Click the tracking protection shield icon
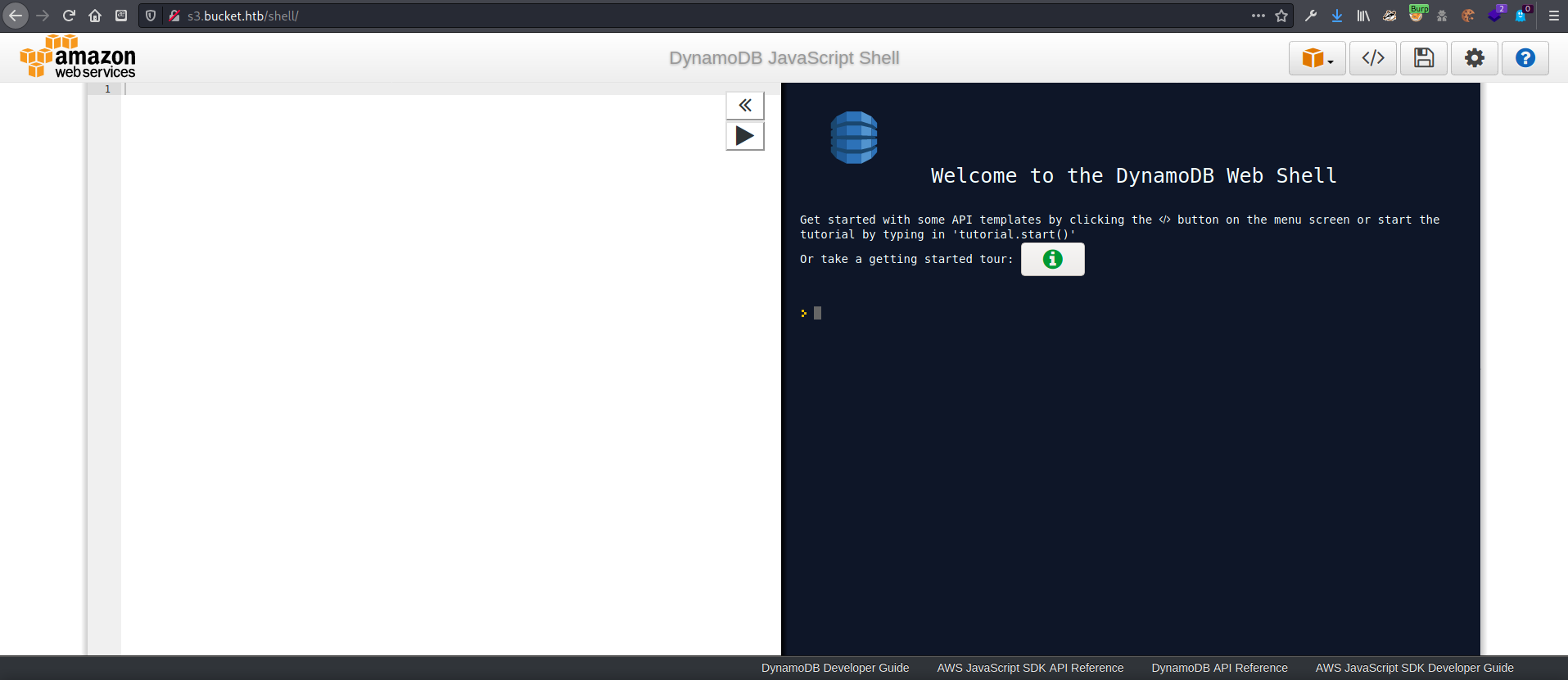Image resolution: width=1568 pixels, height=680 pixels. (x=151, y=16)
